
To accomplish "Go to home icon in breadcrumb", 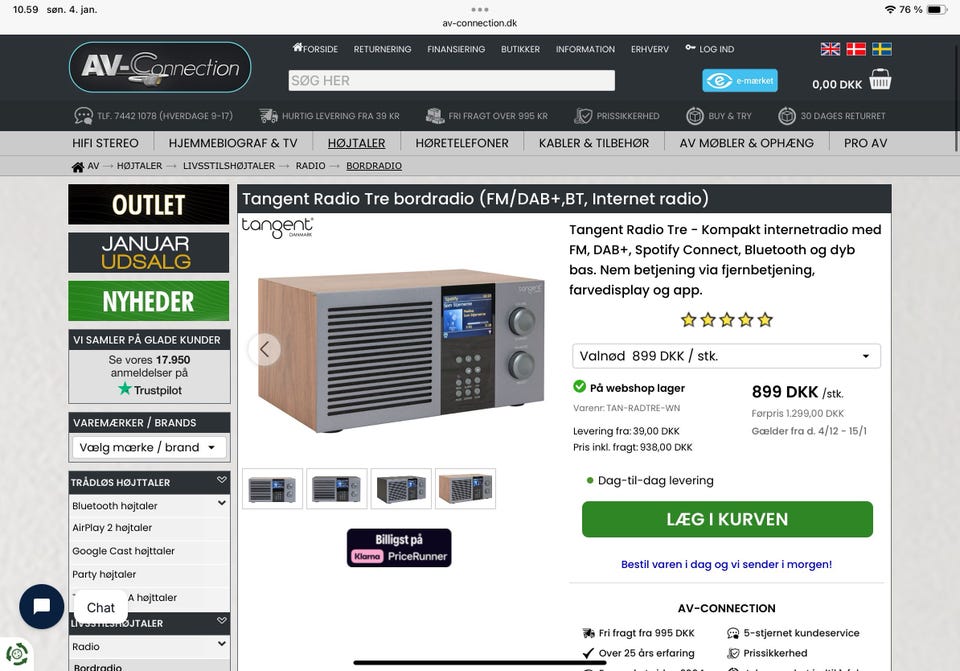I will (78, 167).
